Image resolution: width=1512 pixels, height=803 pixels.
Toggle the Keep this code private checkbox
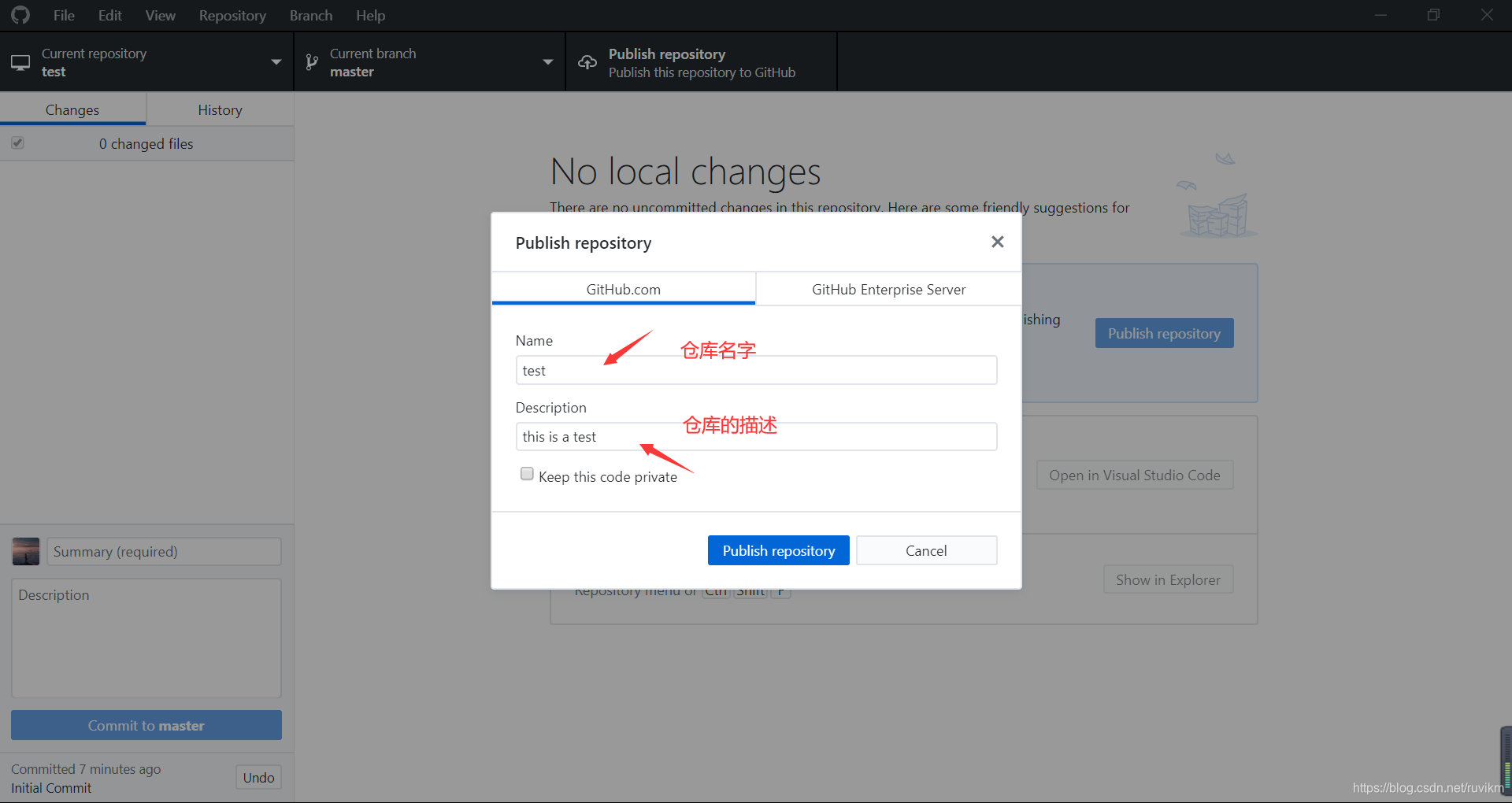click(x=527, y=474)
